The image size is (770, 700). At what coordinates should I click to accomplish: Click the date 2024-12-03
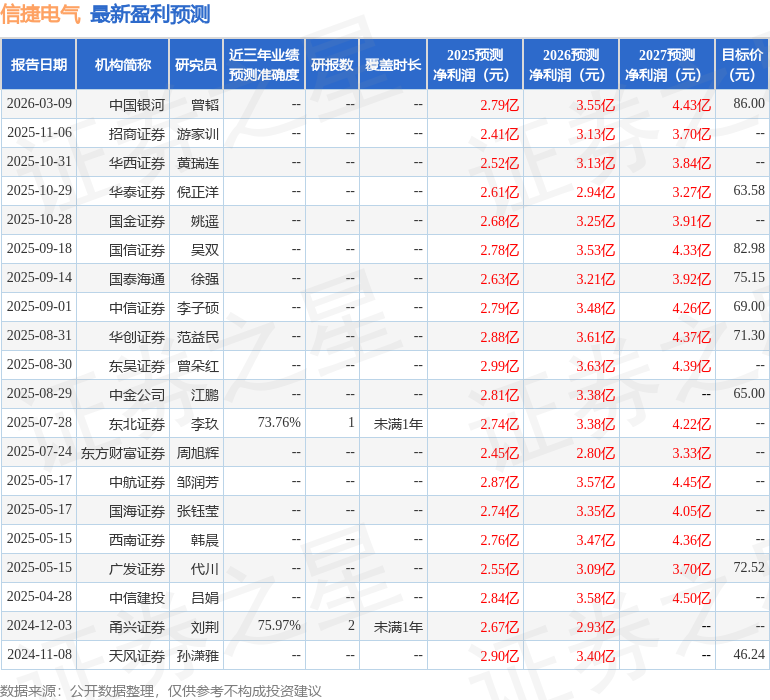coord(39,625)
